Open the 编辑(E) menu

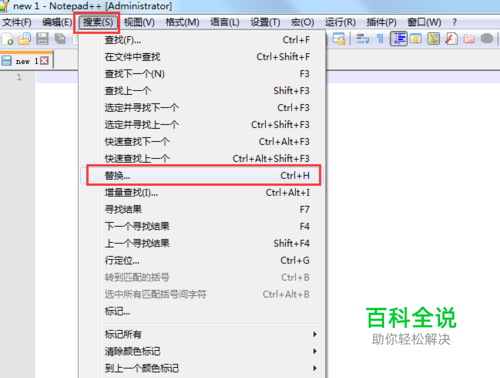coord(57,22)
